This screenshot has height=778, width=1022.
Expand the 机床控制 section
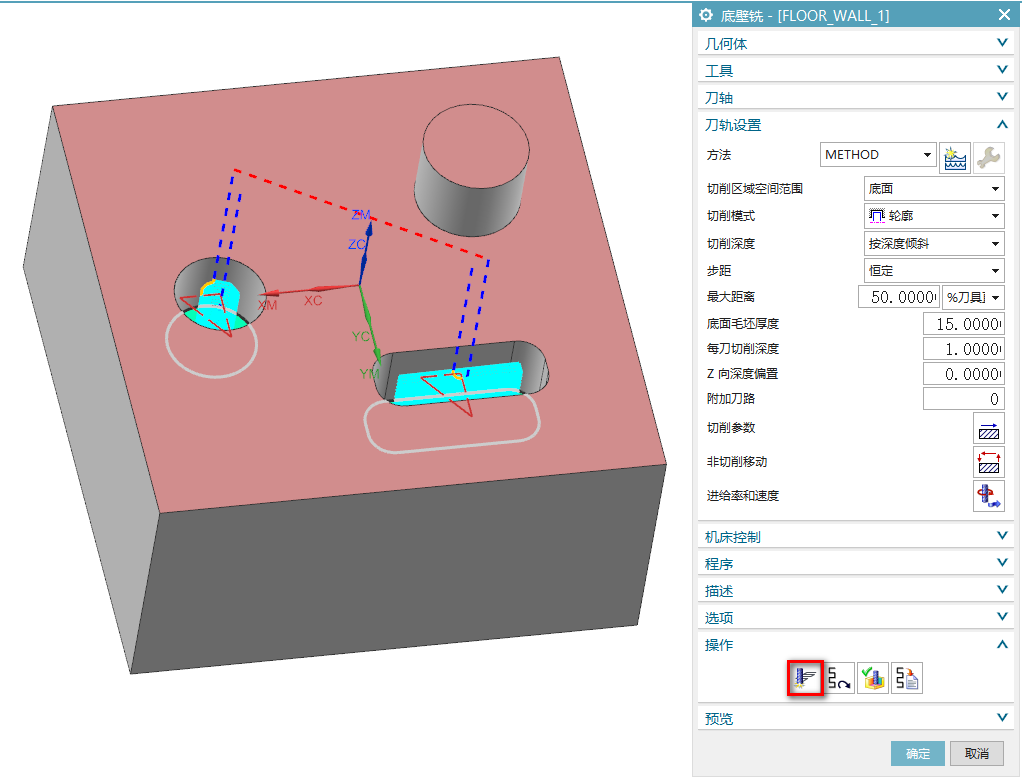[857, 537]
